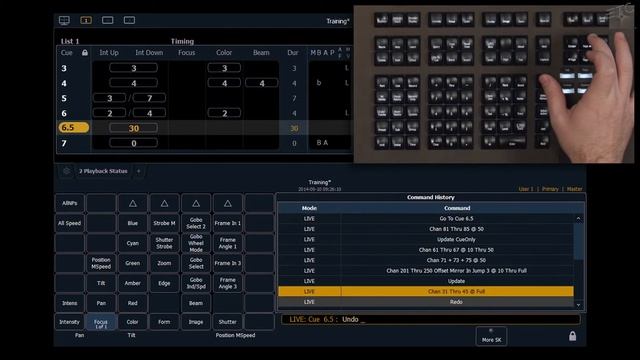Expand triangle above the Strobe M column
Screen dimensions: 640x360
164,203
